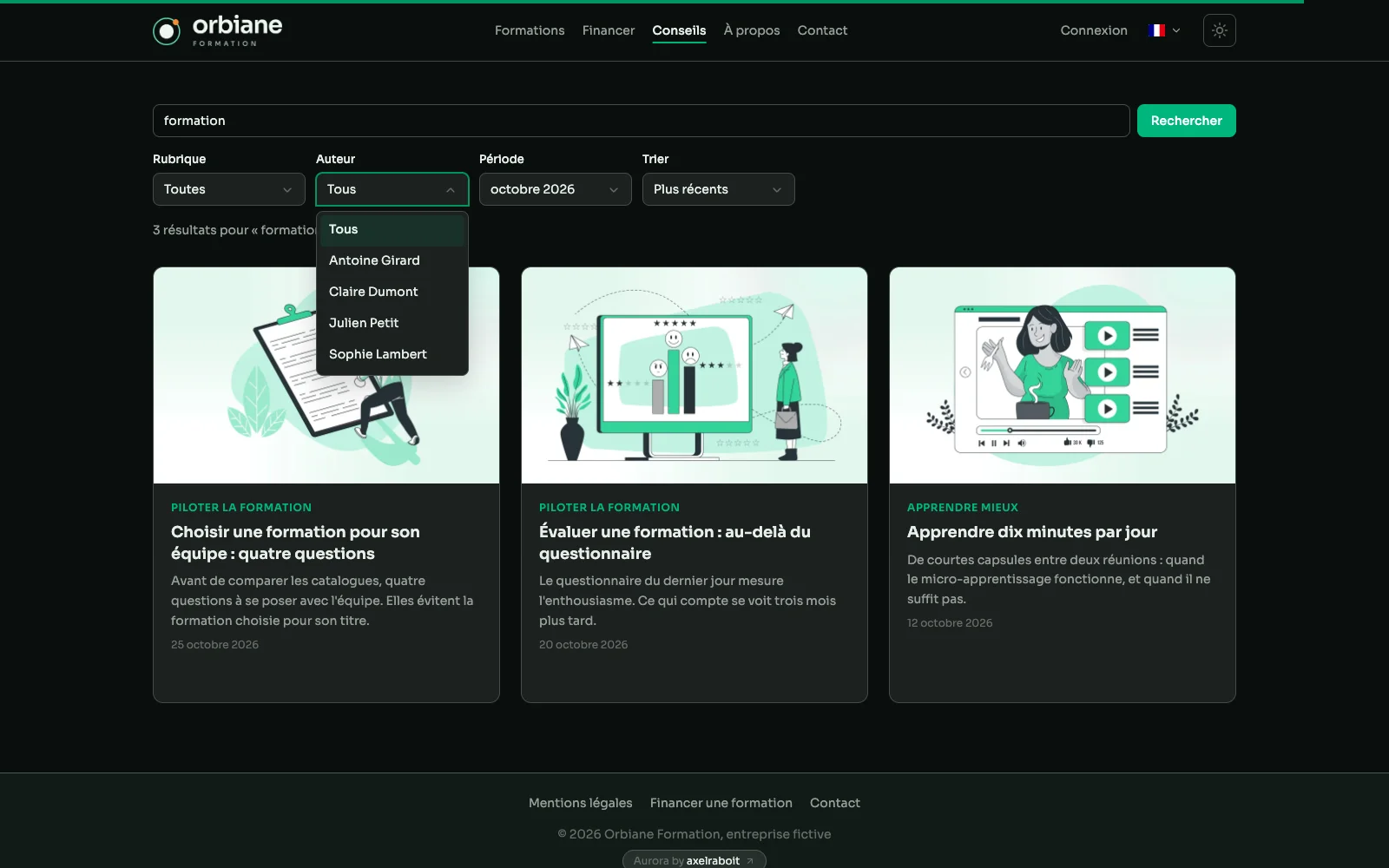Open the Formations nav item
Viewport: 1389px width, 868px height.
530,30
